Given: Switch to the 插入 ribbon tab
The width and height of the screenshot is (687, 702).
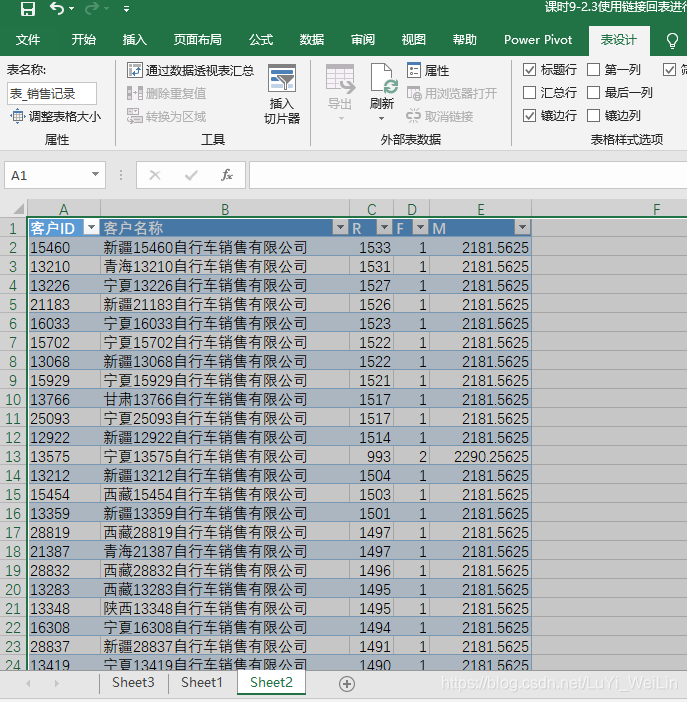Looking at the screenshot, I should [135, 40].
